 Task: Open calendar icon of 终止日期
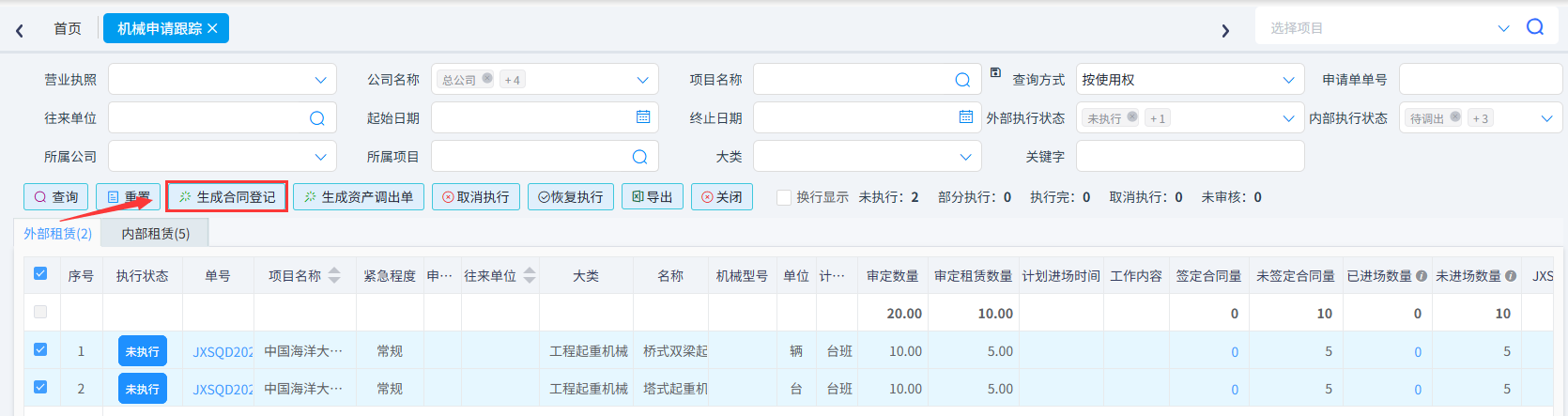pos(966,116)
